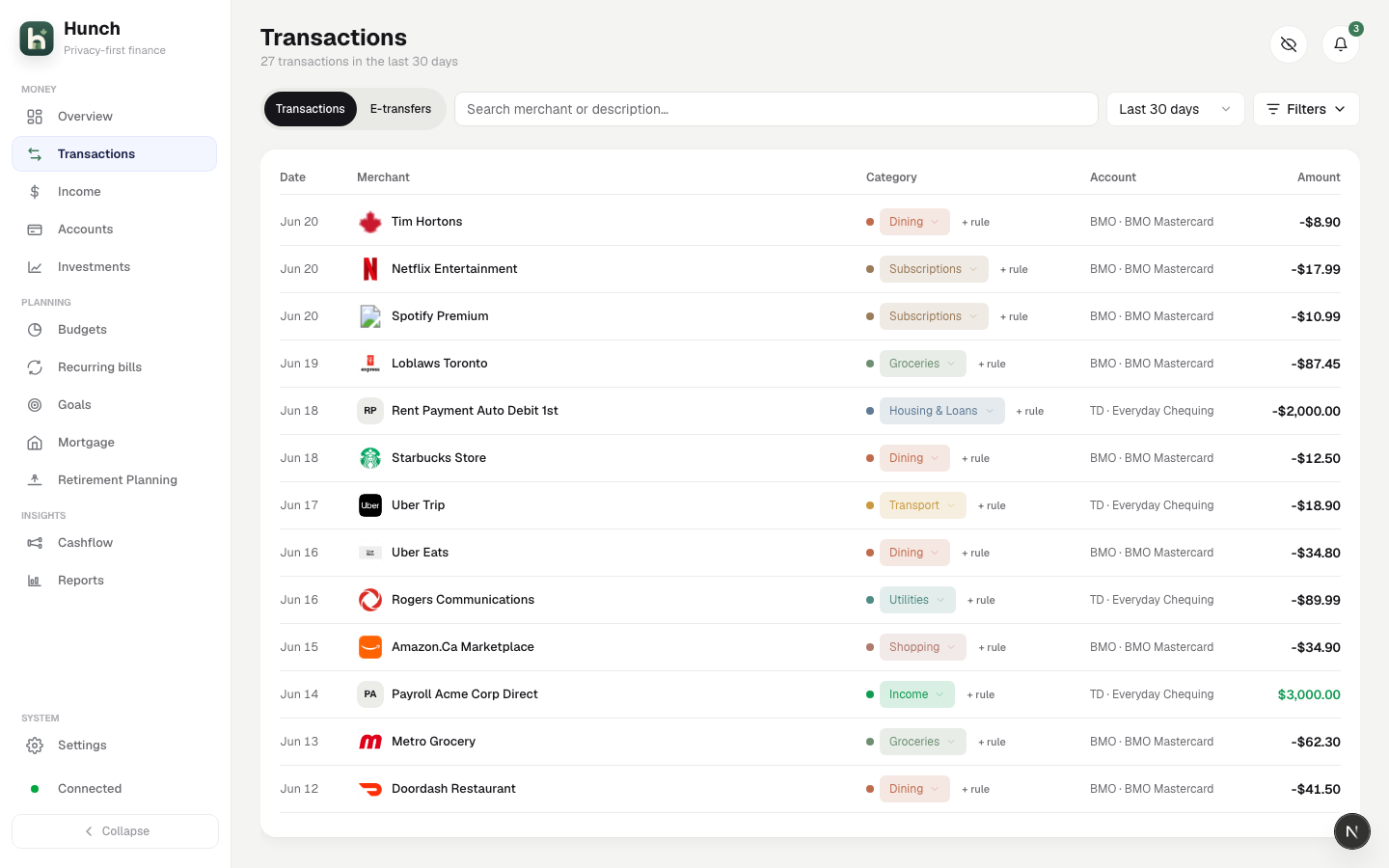This screenshot has width=1389, height=868.
Task: Open Groceries category dropdown for Loblaws Toronto
Action: click(x=923, y=364)
